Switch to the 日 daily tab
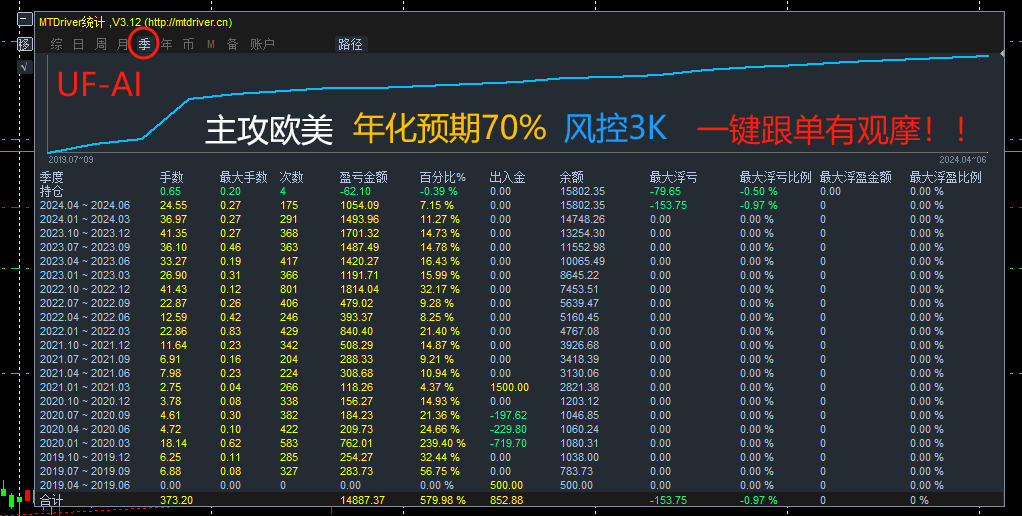This screenshot has width=1022, height=516. 78,44
